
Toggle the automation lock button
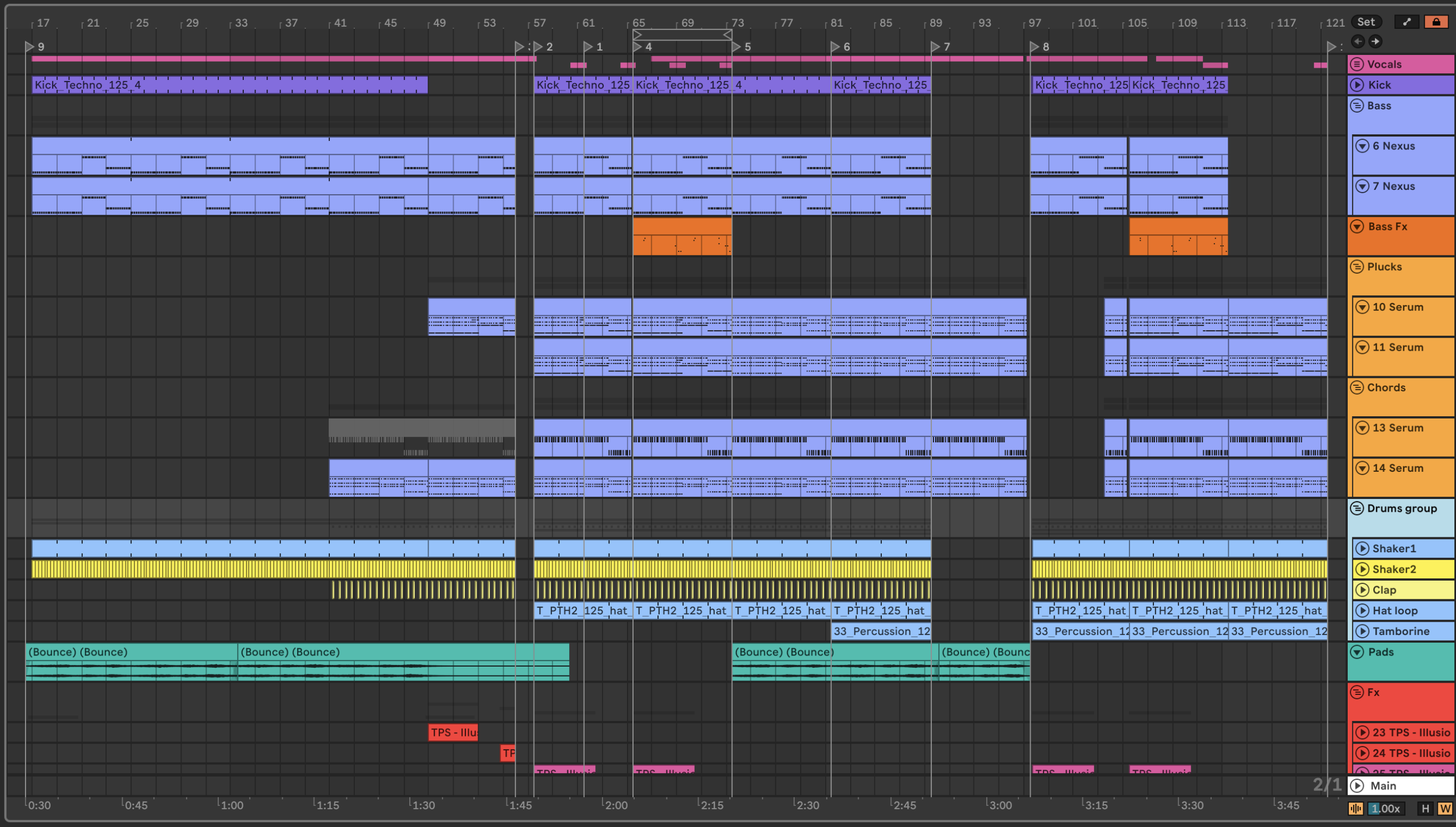[x=1436, y=22]
